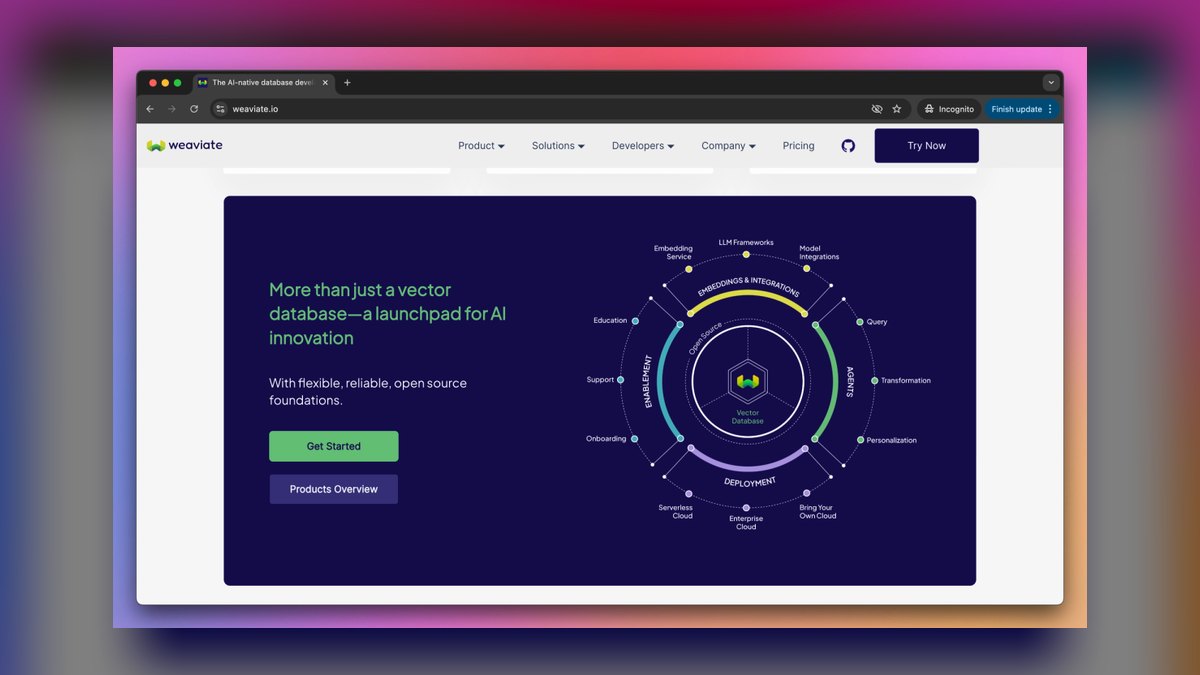Click the Weaviate logo in the navbar

(x=185, y=145)
